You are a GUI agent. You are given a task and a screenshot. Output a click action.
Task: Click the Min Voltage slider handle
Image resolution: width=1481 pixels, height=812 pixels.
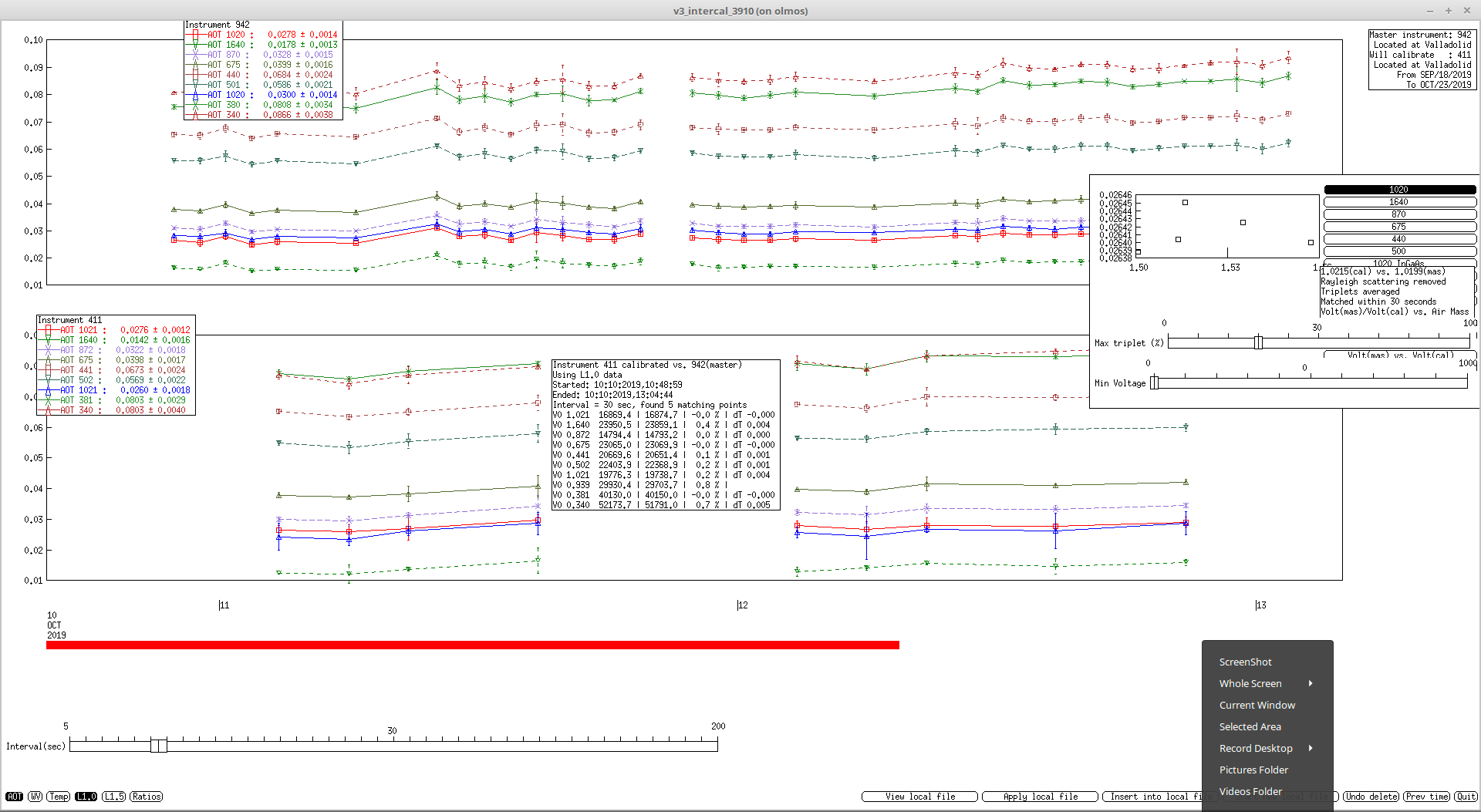[1154, 382]
